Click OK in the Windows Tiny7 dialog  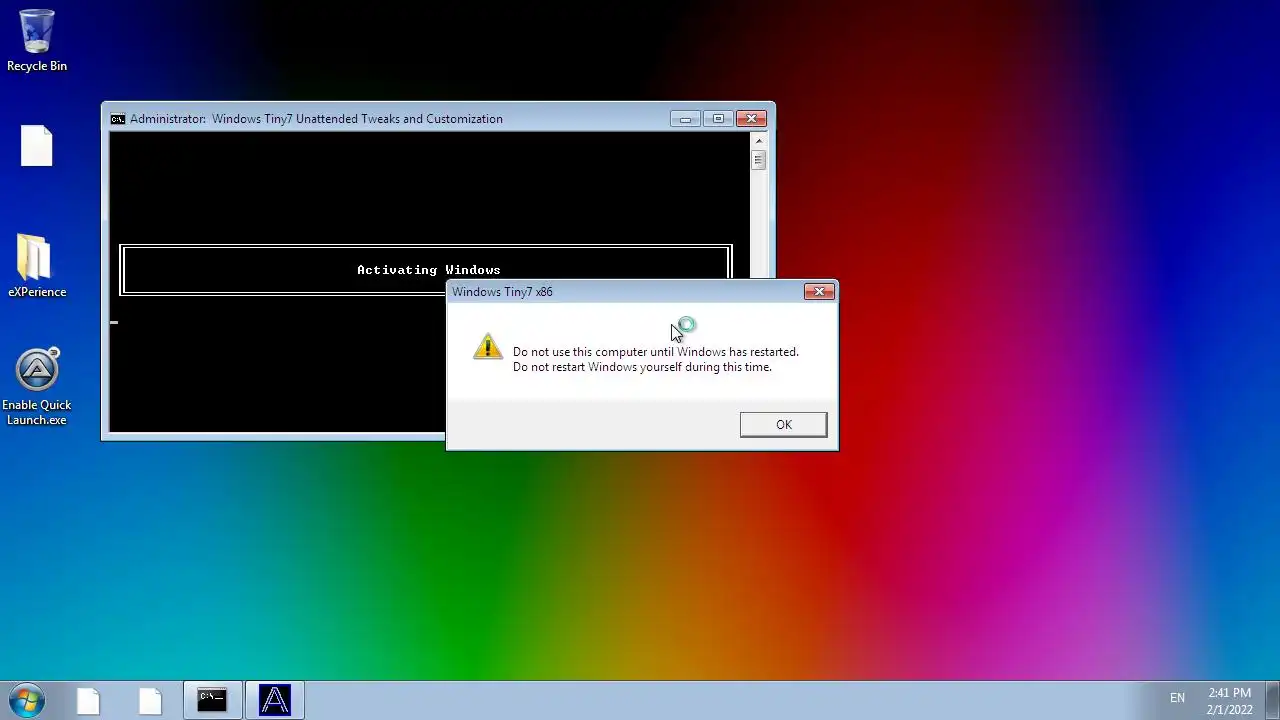(x=783, y=425)
